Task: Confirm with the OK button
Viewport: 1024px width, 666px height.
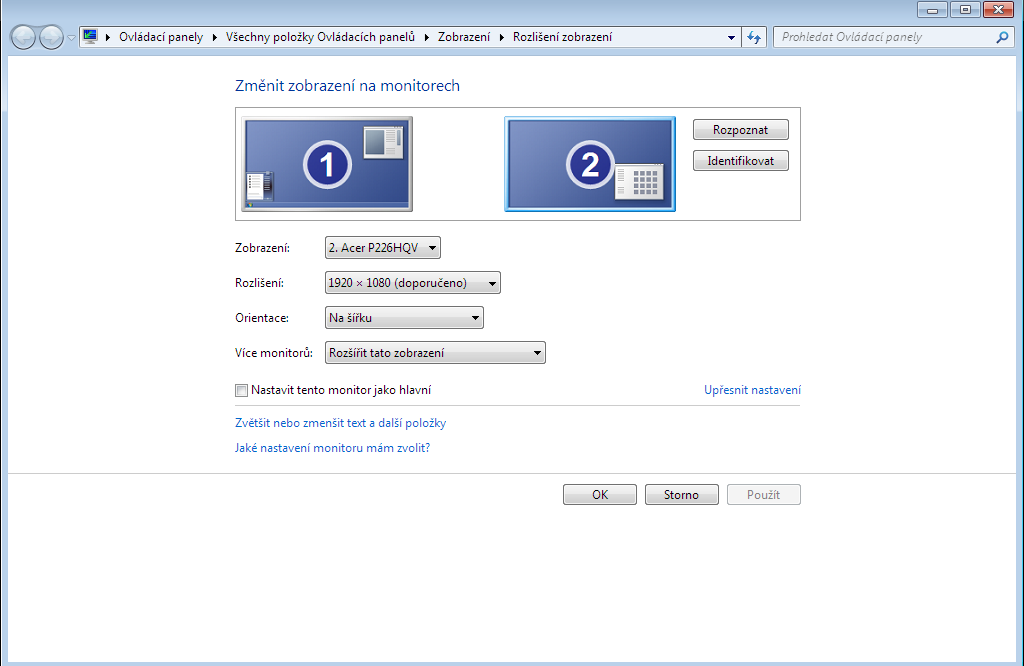Action: coord(600,495)
